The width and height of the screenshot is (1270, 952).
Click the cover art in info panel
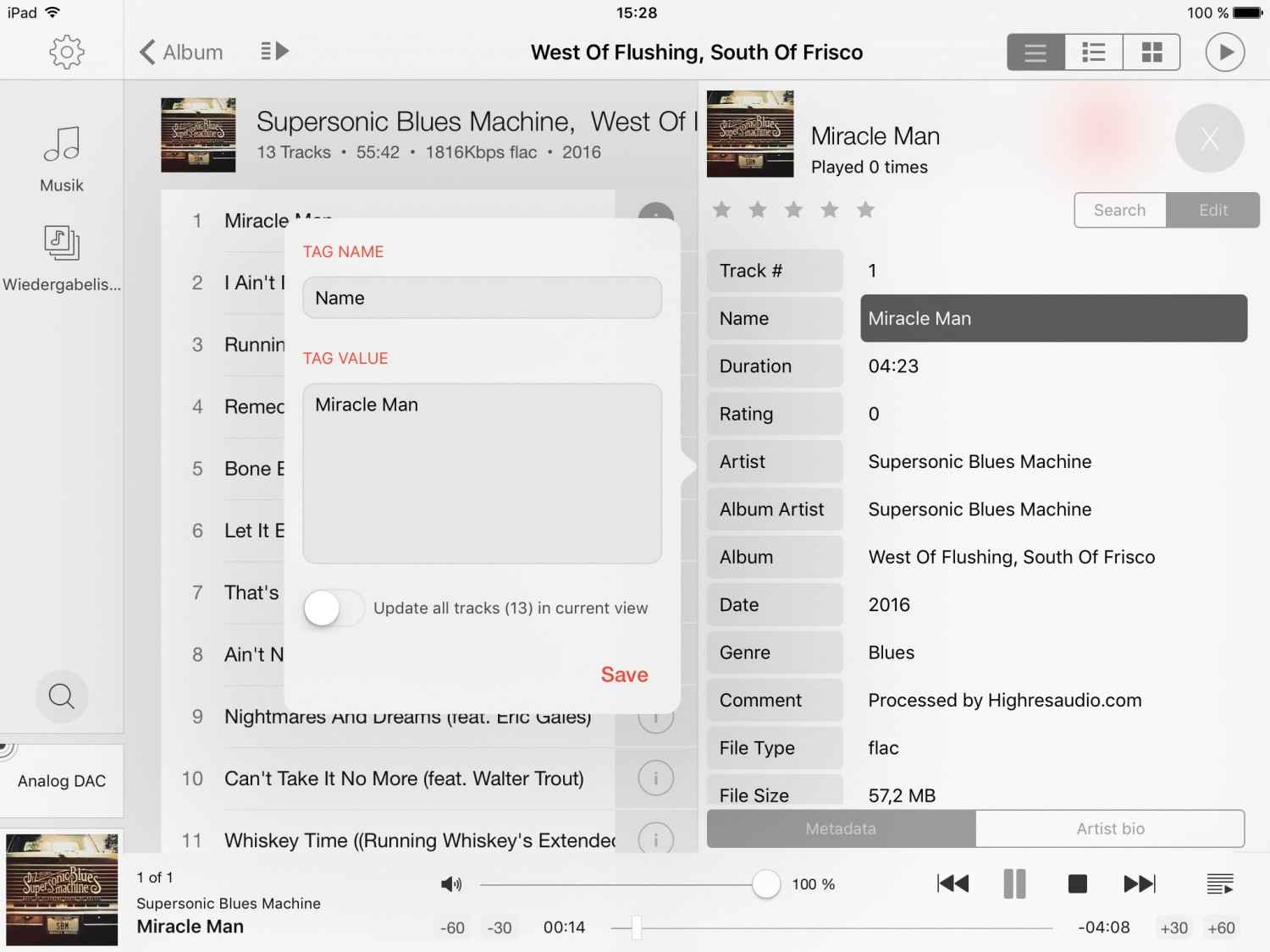click(750, 134)
